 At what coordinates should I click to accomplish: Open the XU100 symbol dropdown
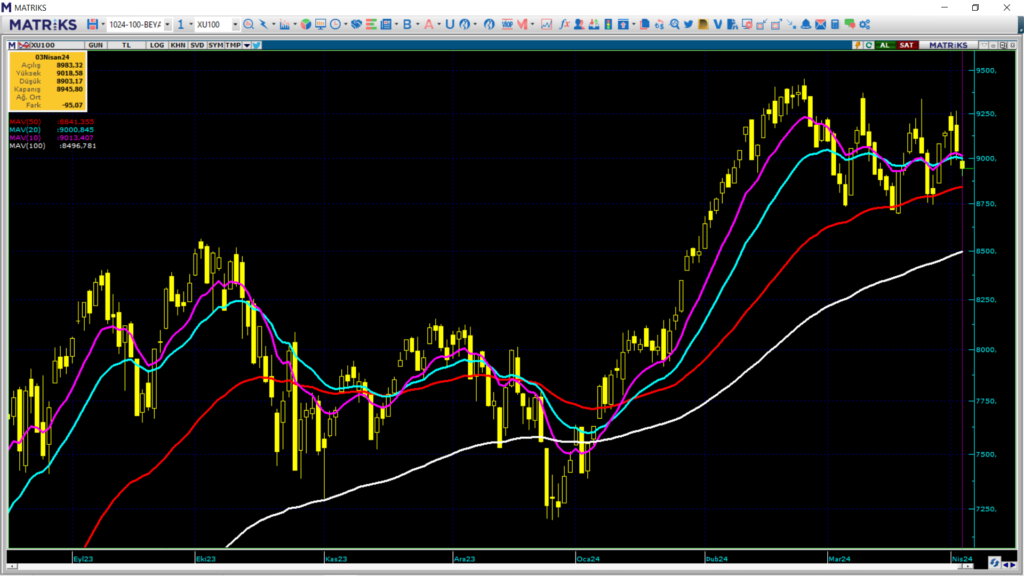pyautogui.click(x=236, y=24)
